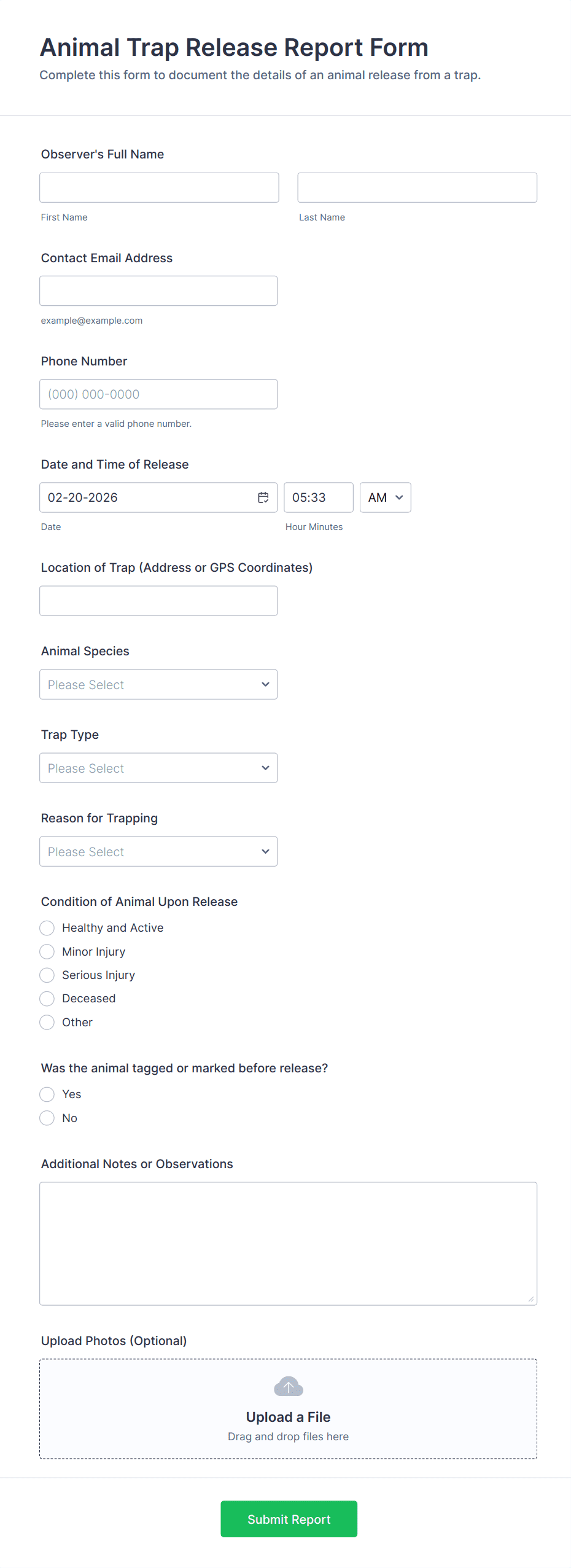Focus the Phone Number input

[x=158, y=394]
